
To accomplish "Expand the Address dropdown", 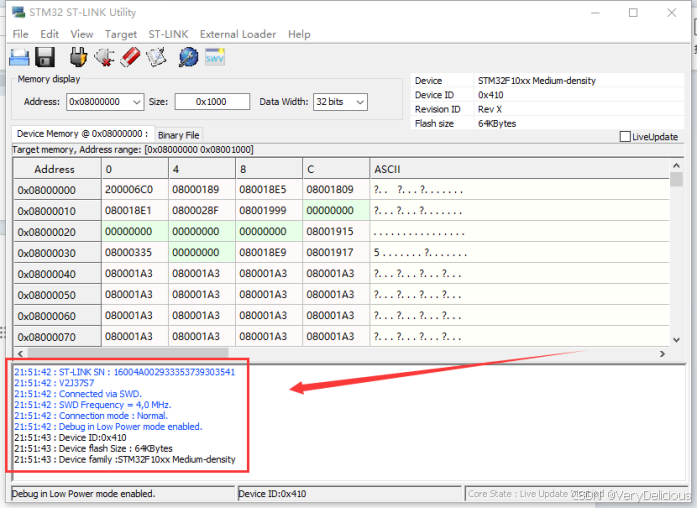I will [x=137, y=102].
